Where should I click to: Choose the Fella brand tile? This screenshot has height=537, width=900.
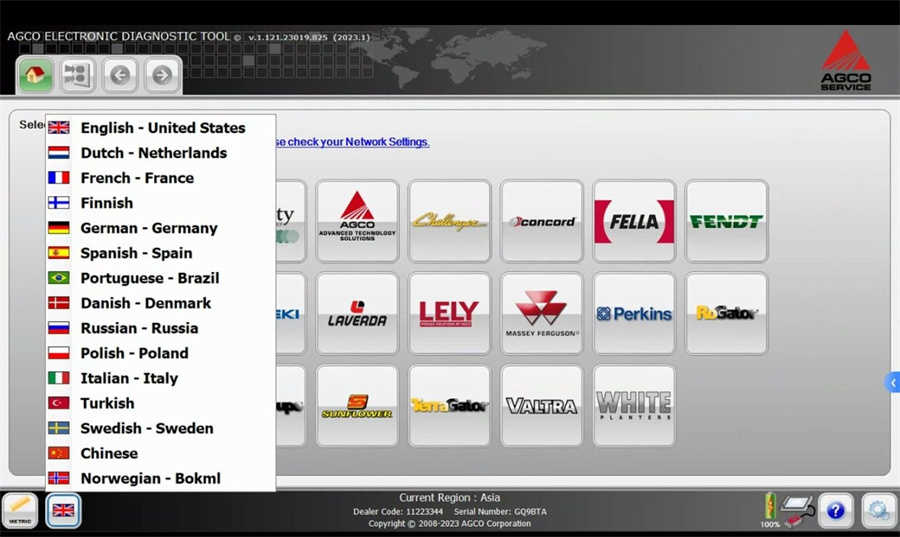[633, 221]
